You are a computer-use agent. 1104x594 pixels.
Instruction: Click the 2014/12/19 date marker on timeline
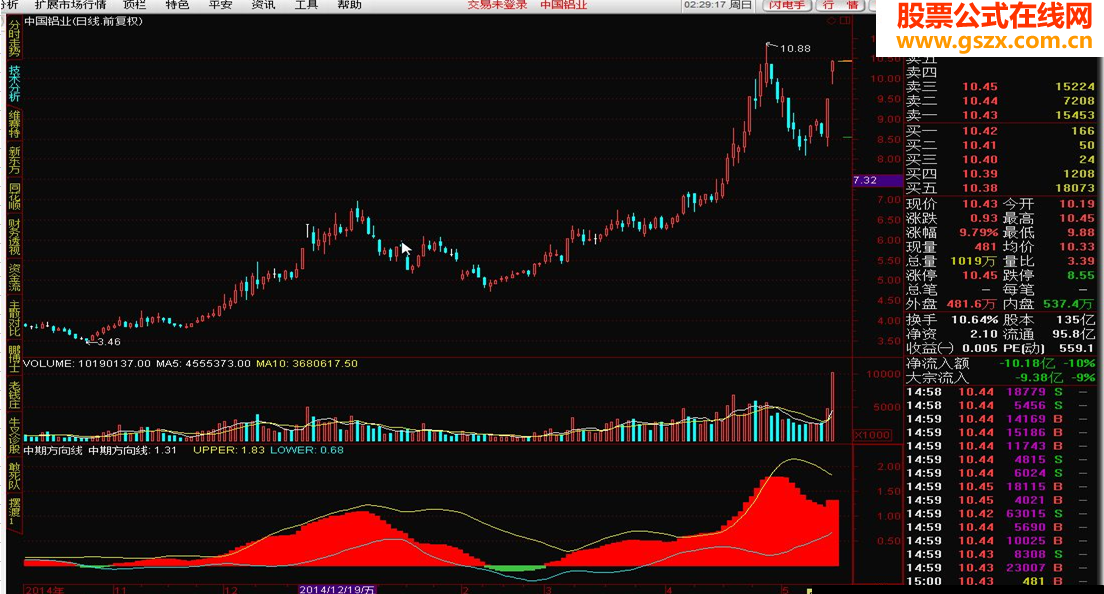[x=337, y=589]
